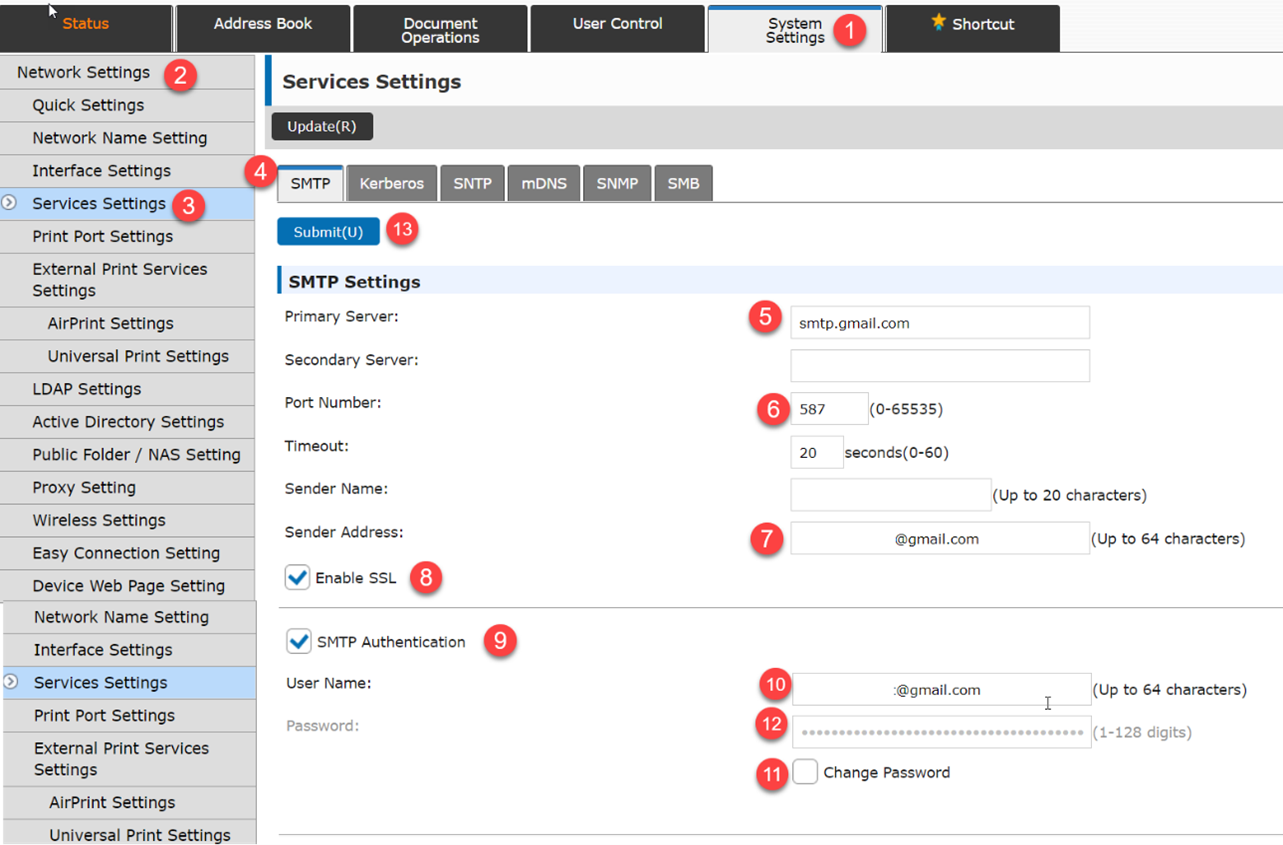Click the "seconds(0-60)" timeout text
Screen dimensions: 1283x845
(x=896, y=452)
